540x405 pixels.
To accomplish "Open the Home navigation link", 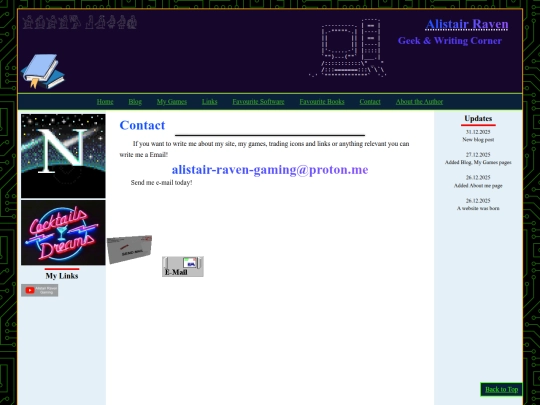I will coord(105,102).
